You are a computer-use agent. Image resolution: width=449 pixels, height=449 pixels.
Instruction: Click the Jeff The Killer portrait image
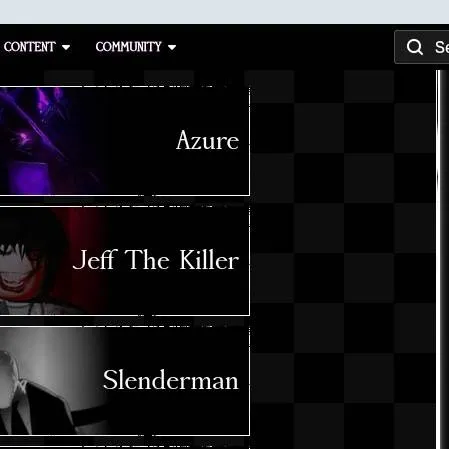coord(53,261)
